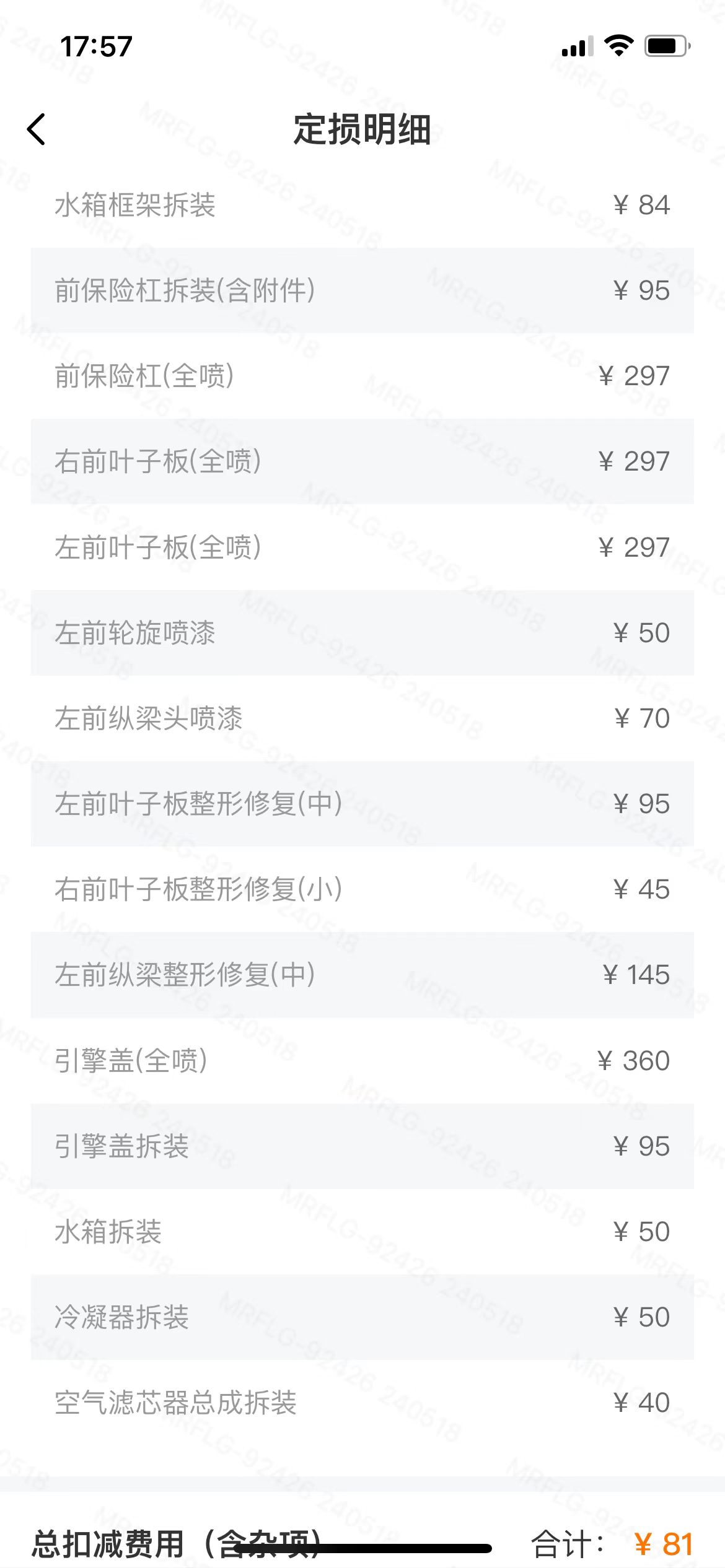Tap the 17:57 clock display
The width and height of the screenshot is (725, 1568).
pos(96,46)
